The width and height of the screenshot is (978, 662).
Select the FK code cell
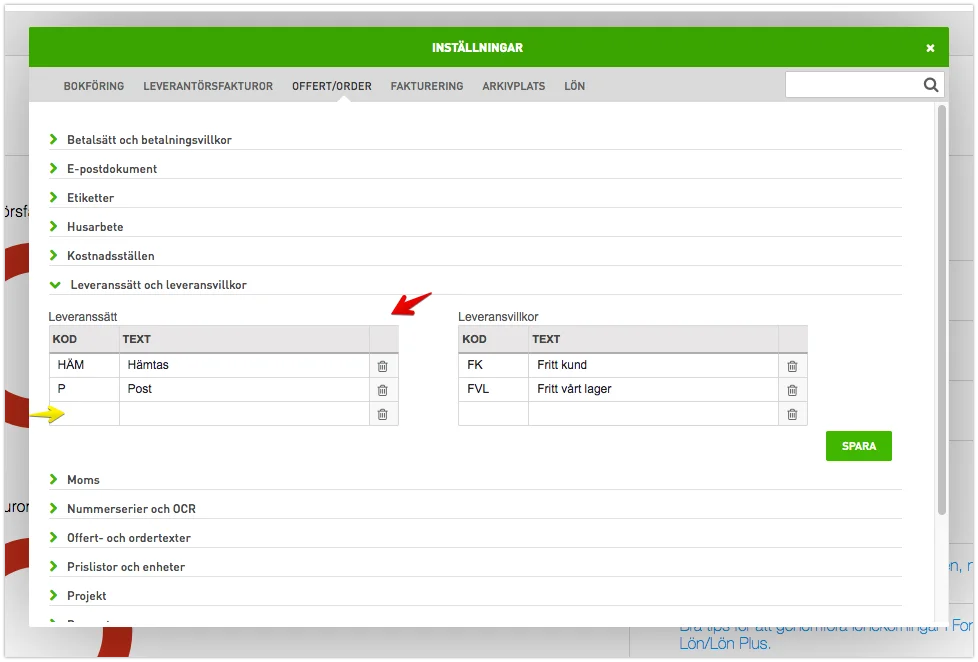tap(493, 365)
